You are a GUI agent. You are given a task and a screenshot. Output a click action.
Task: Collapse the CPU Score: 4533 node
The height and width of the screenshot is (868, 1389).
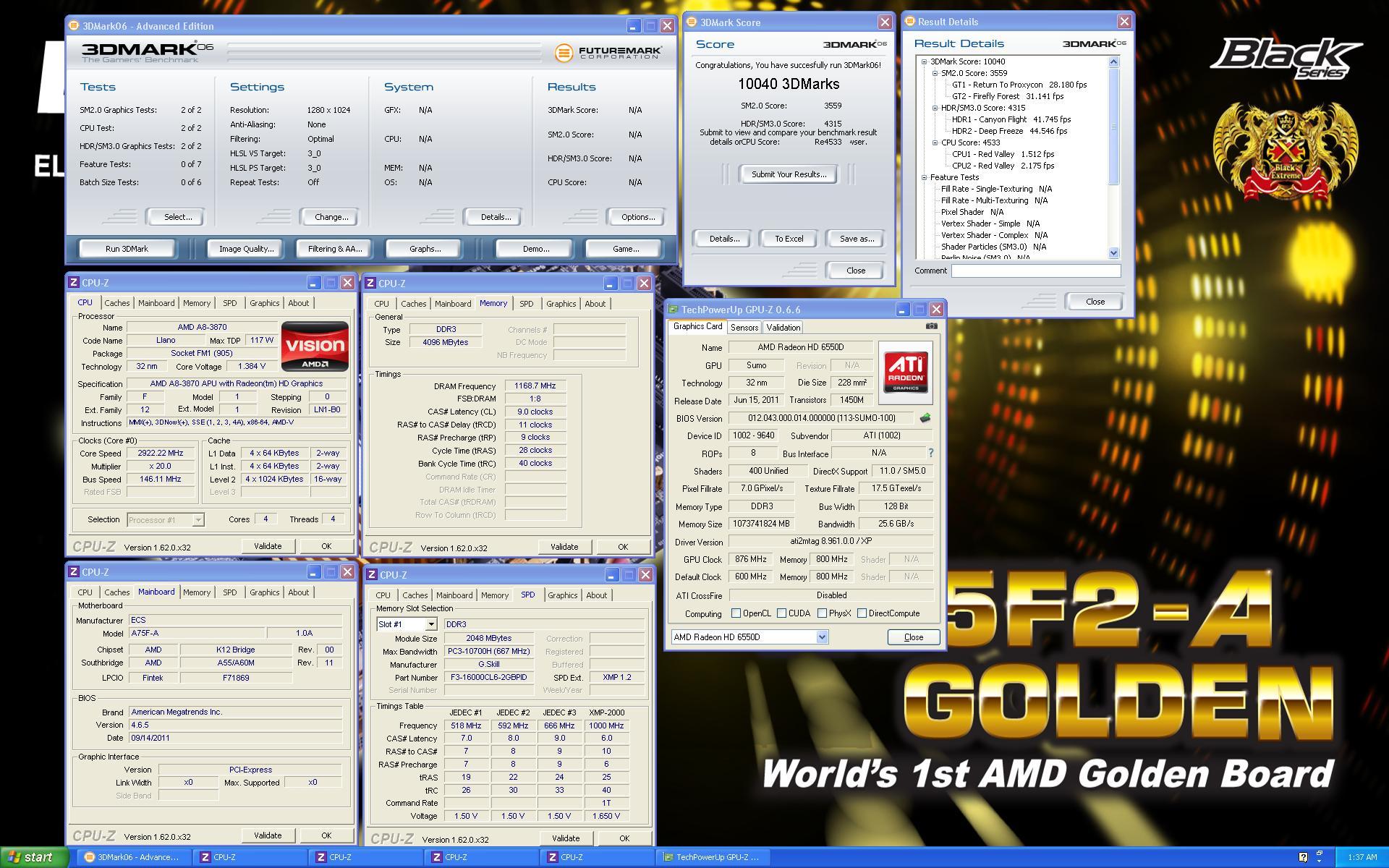(935, 142)
